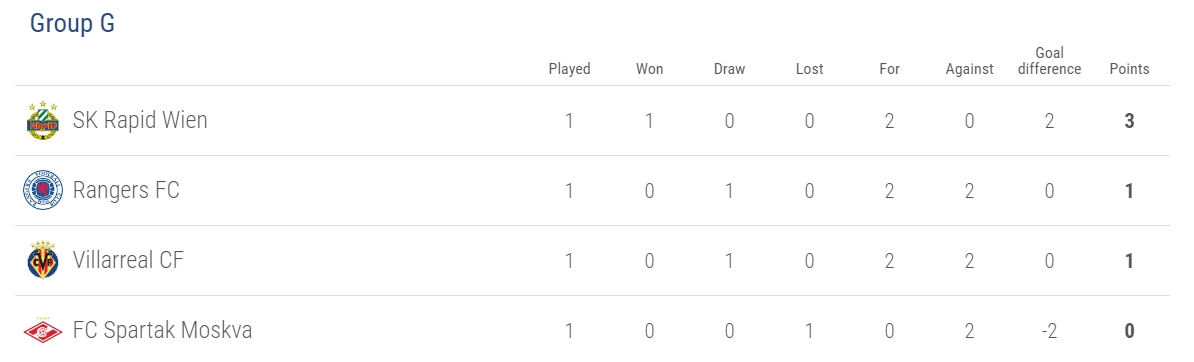1194x362 pixels.
Task: Click the Won column header
Action: pos(650,69)
